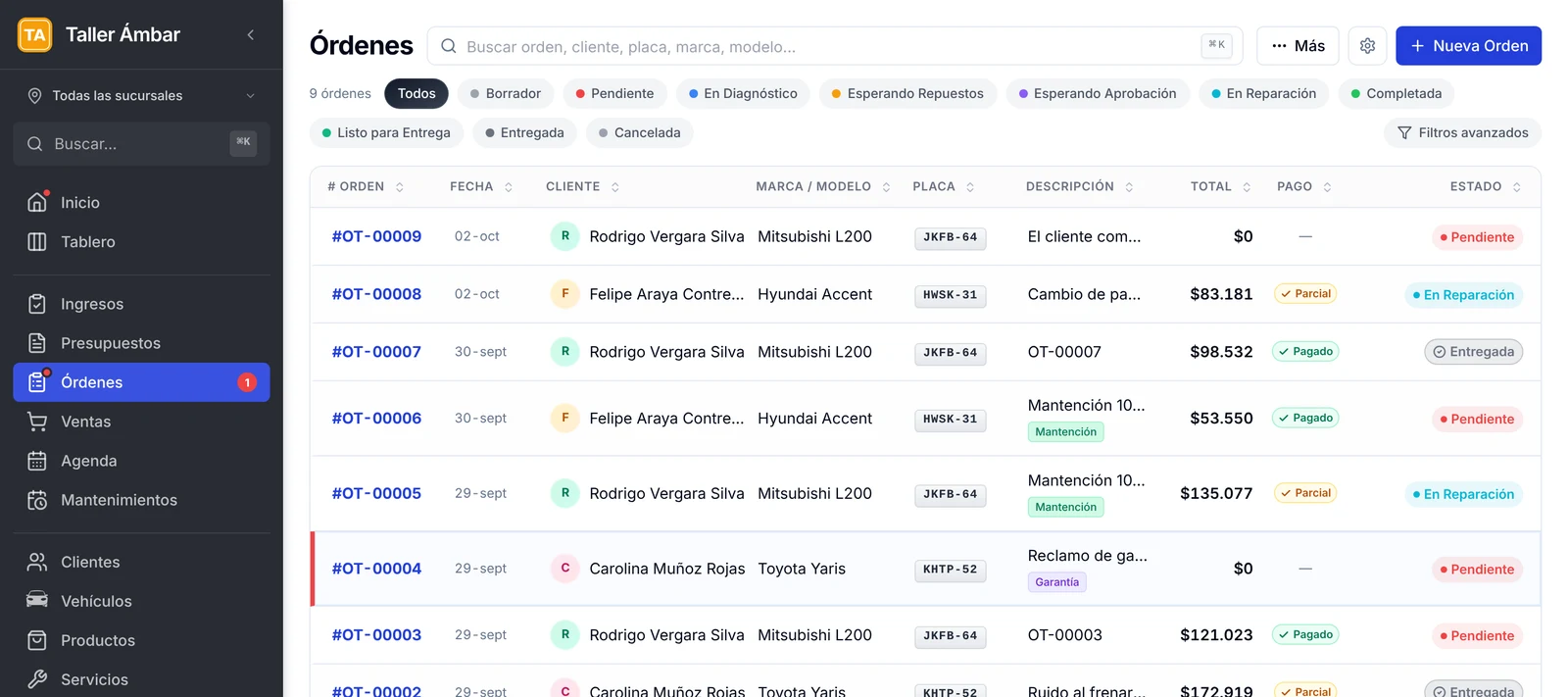Click the location pin icon for sucursales

tap(34, 95)
